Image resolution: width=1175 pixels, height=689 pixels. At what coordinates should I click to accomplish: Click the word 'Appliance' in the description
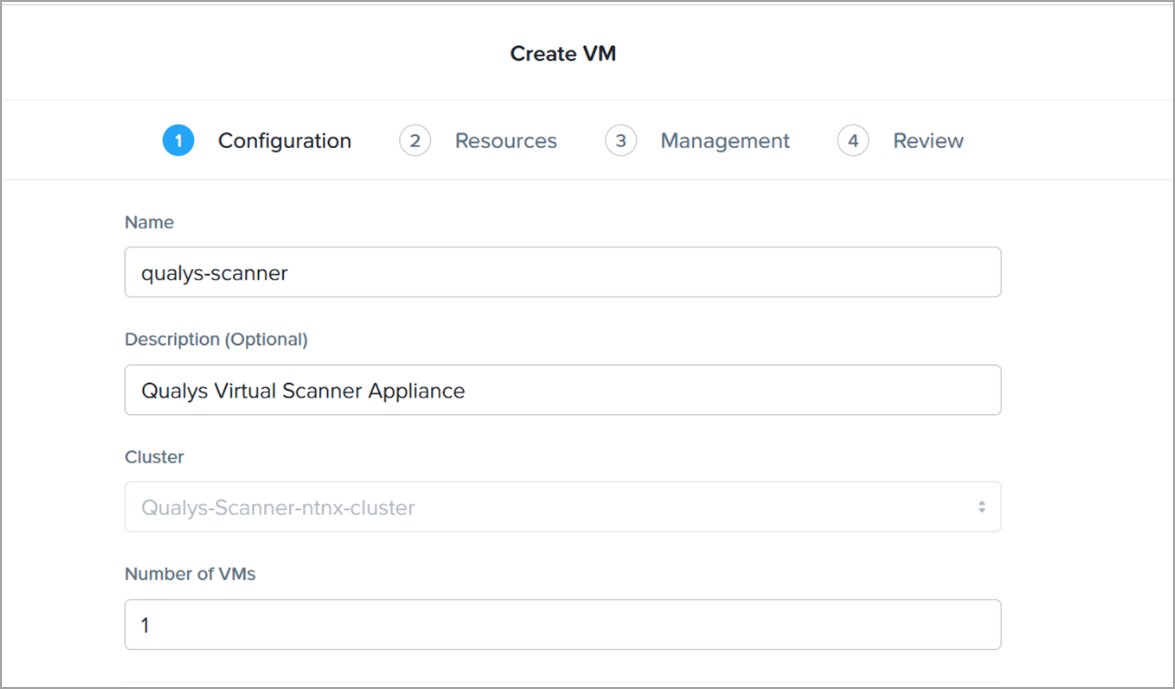pos(416,390)
